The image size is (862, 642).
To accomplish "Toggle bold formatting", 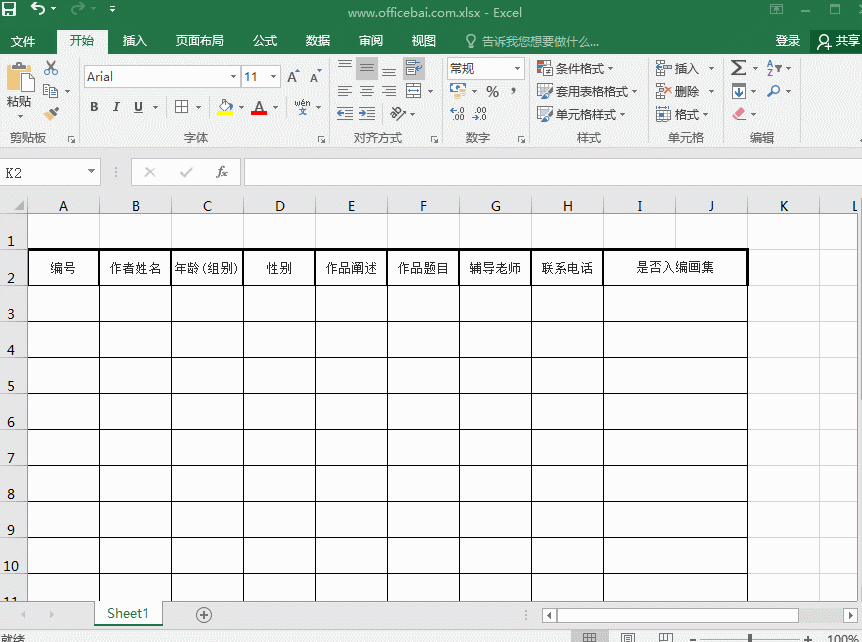I will [x=94, y=107].
